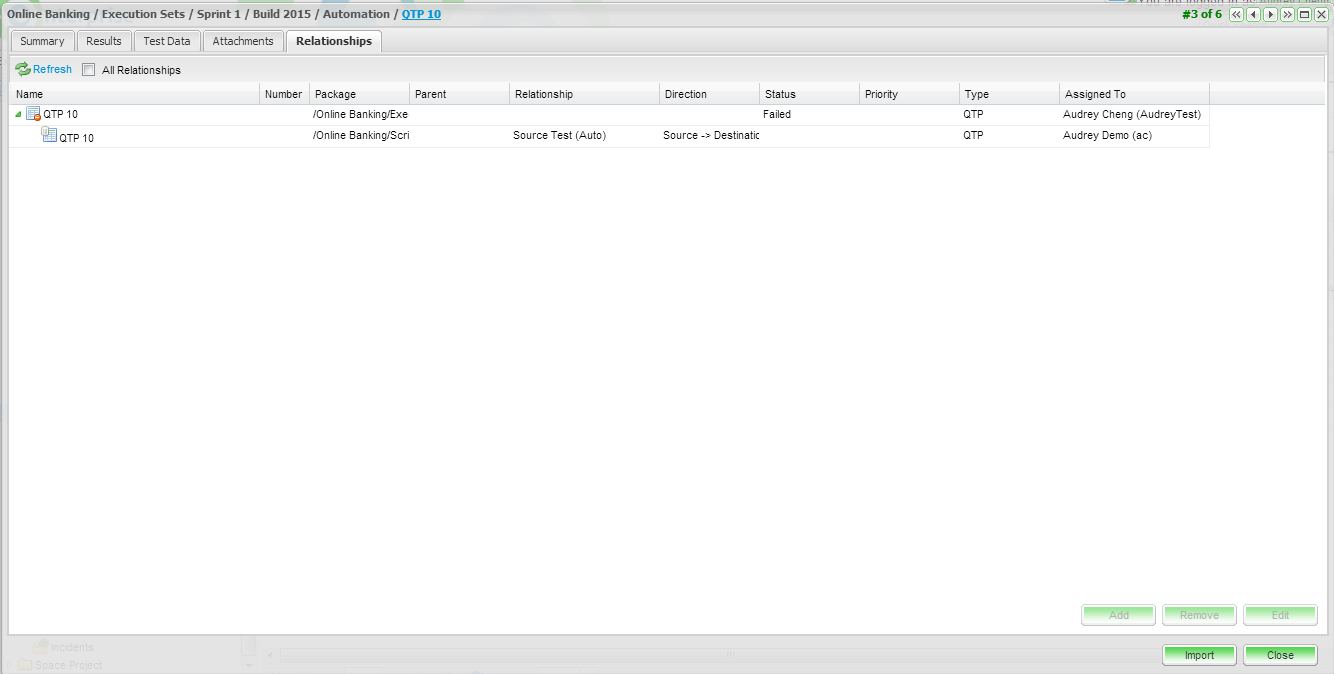Switch to the Summary tab
Image resolution: width=1334 pixels, height=674 pixels.
tap(42, 41)
